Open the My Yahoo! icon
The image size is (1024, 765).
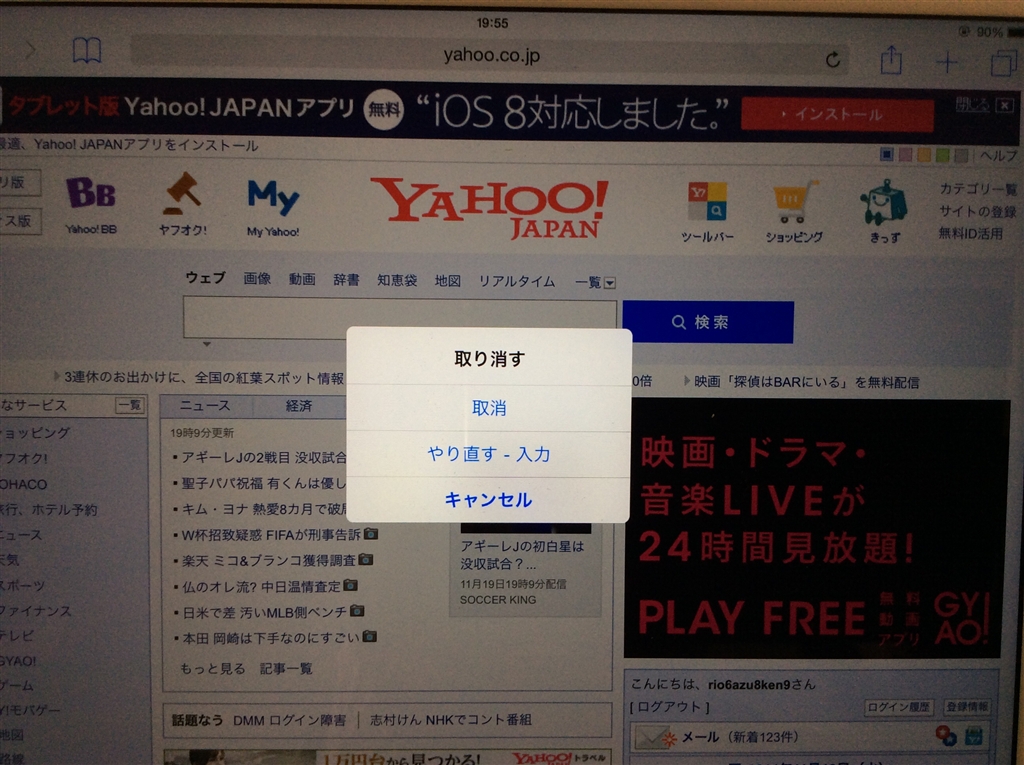coord(273,208)
